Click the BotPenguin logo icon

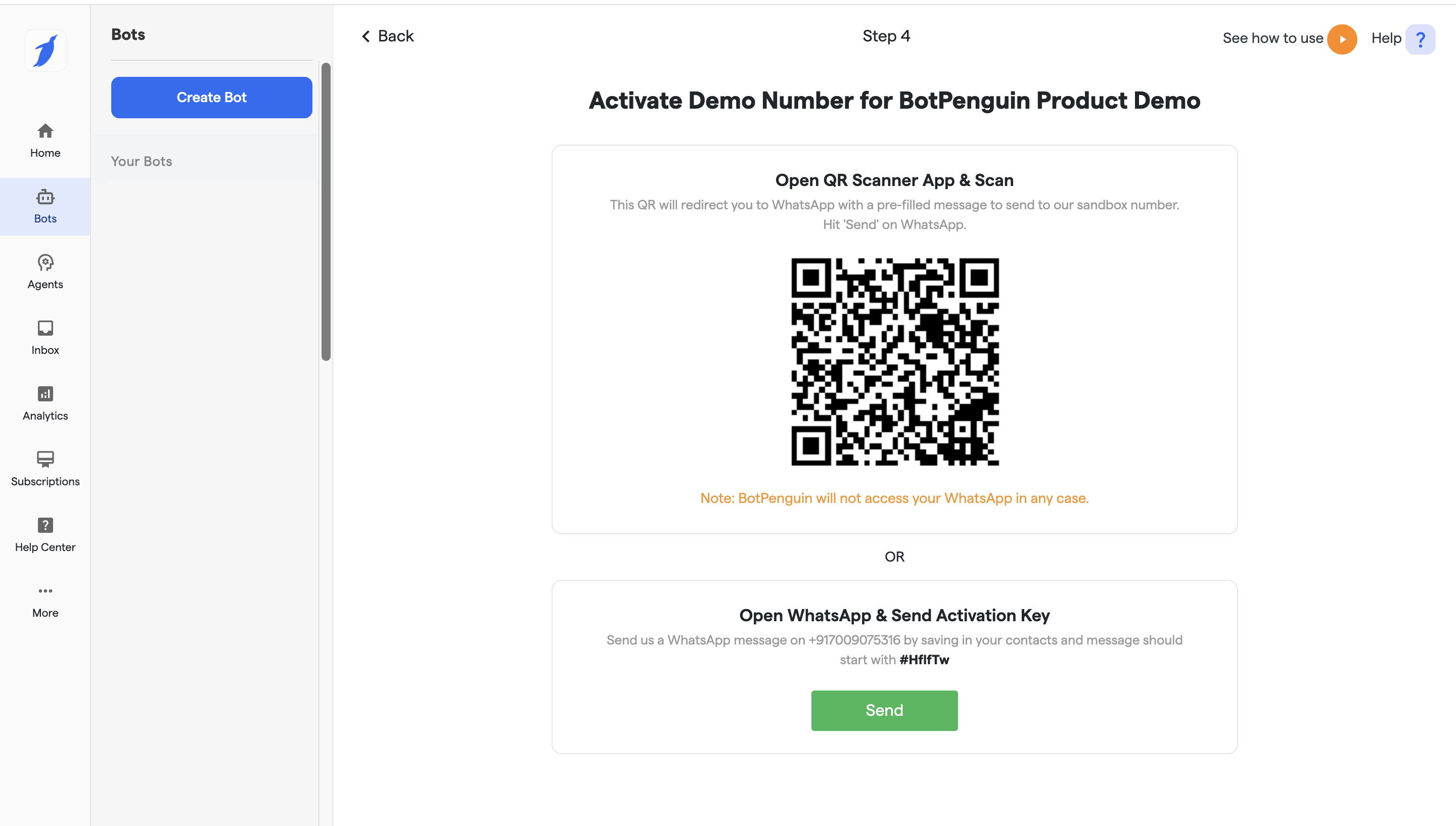click(45, 51)
